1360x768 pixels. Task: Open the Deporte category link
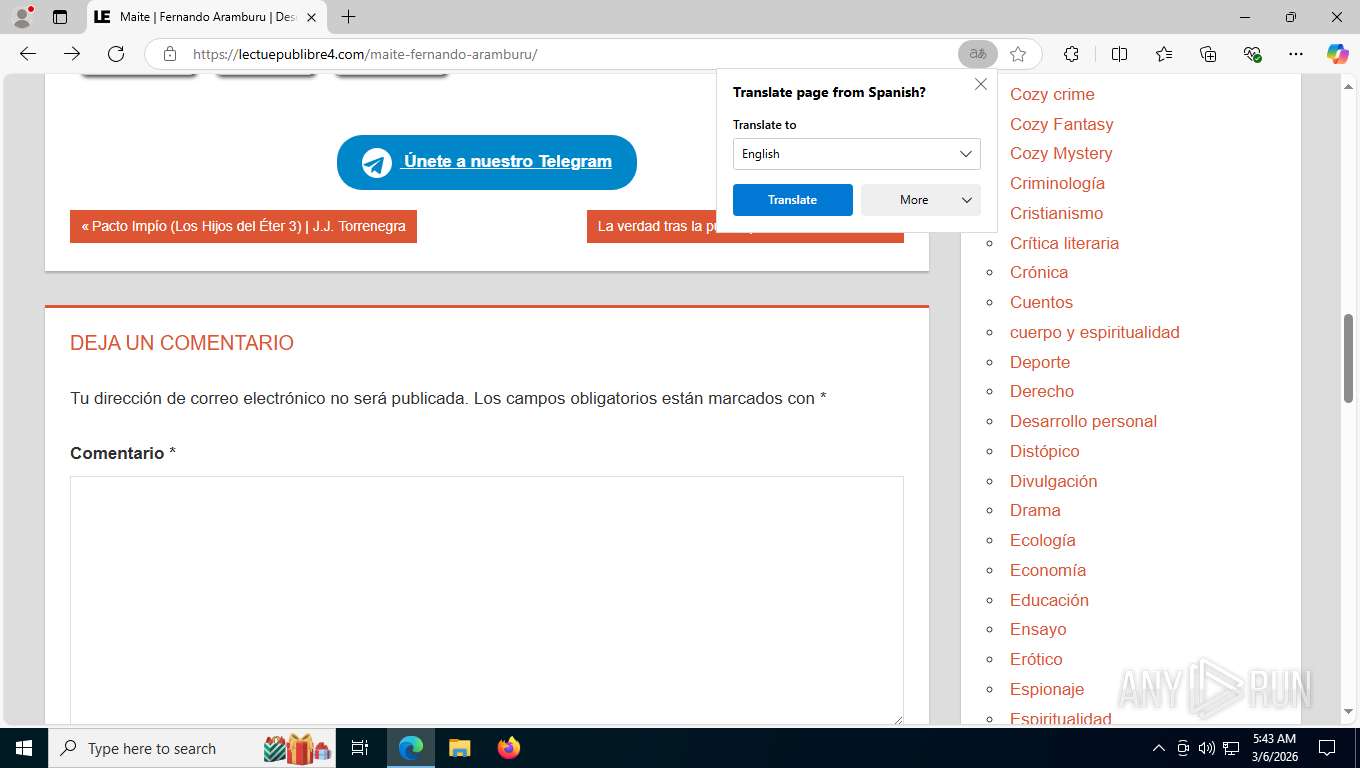[x=1040, y=362]
